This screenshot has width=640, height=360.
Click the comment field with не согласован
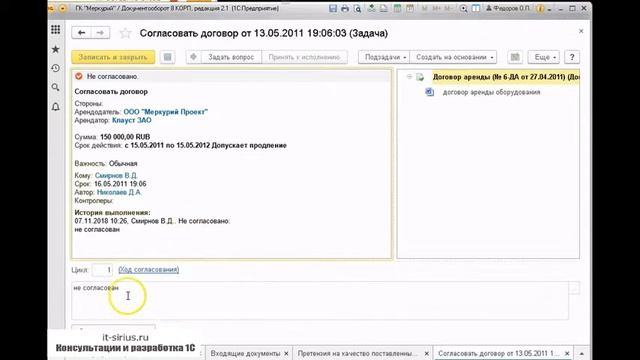pos(320,300)
